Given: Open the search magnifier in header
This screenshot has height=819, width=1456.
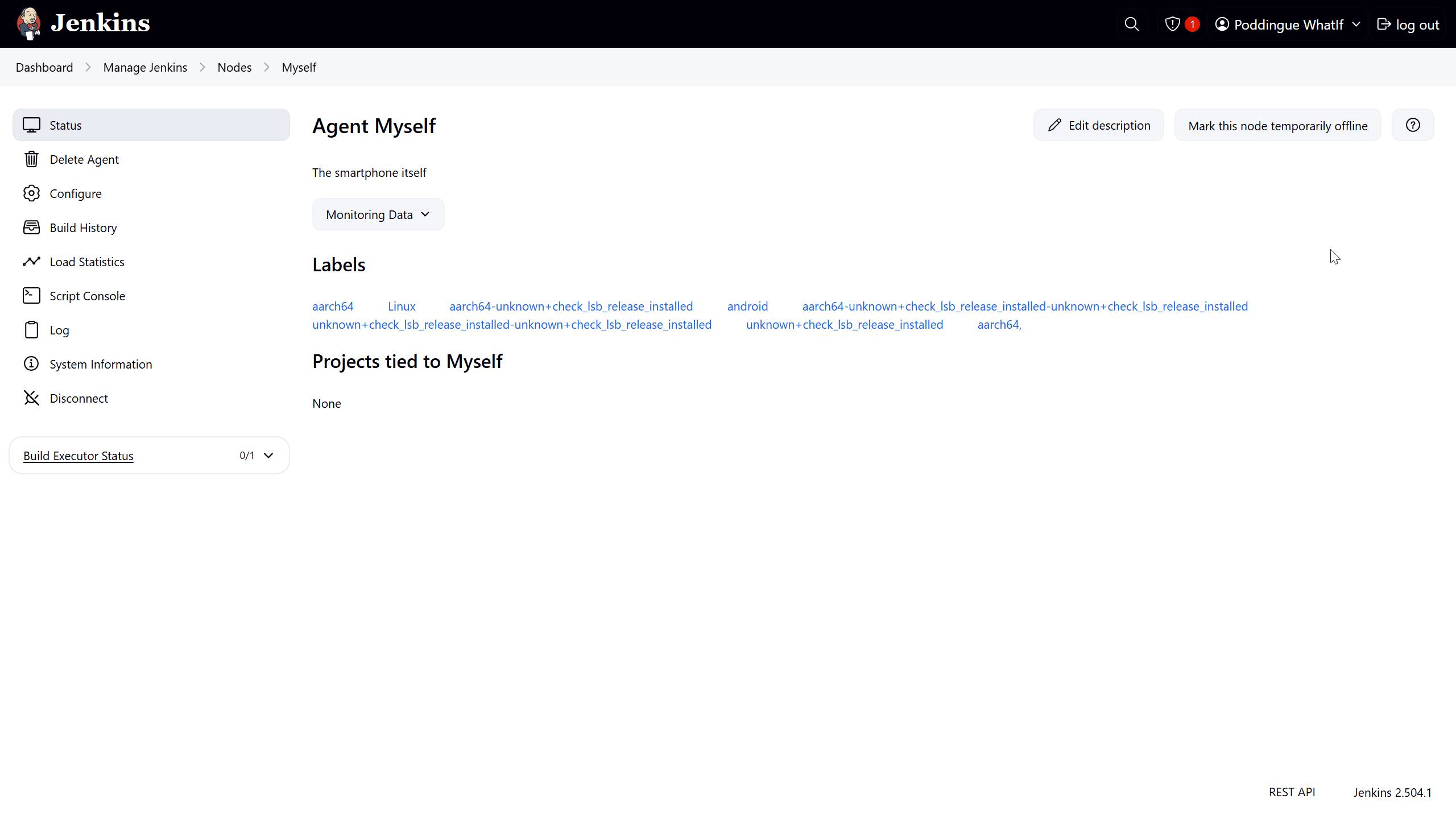Looking at the screenshot, I should click(x=1131, y=24).
